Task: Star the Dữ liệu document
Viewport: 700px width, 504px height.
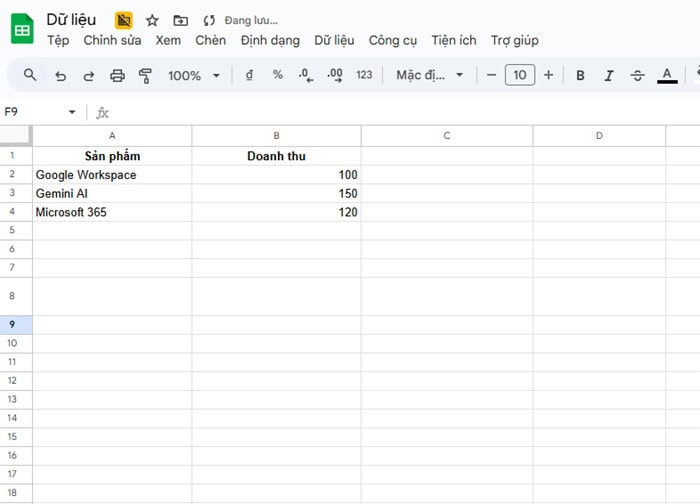Action: click(x=152, y=21)
